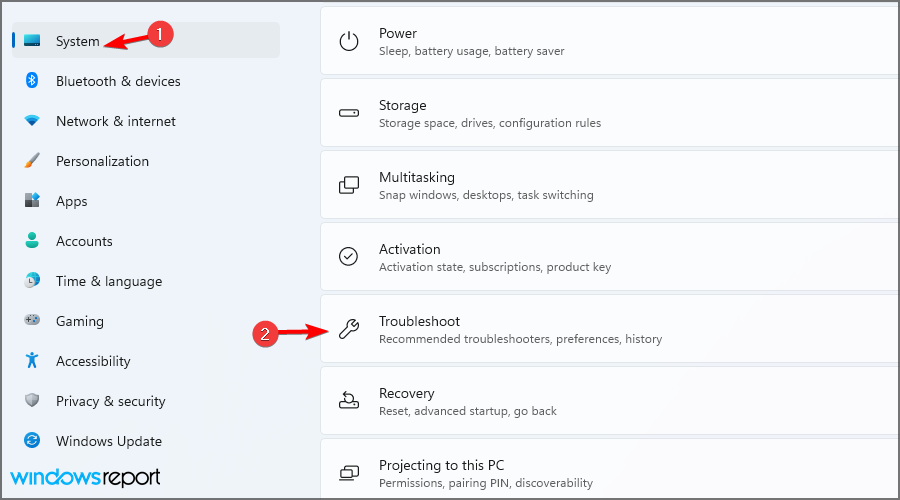Screen dimensions: 900x500
Task: Click the Privacy shield icon
Action: click(32, 400)
